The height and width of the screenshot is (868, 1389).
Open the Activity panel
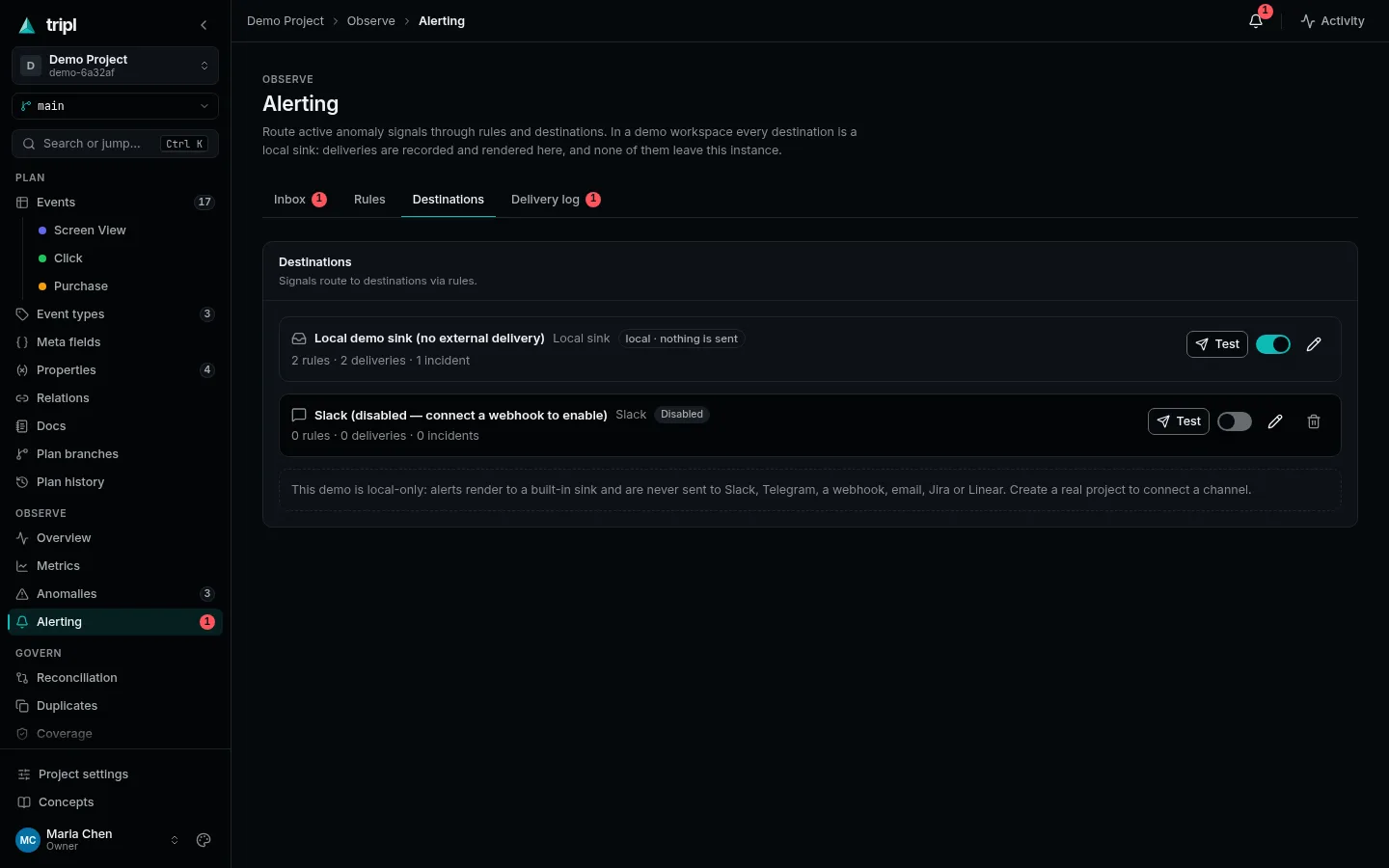1332,21
